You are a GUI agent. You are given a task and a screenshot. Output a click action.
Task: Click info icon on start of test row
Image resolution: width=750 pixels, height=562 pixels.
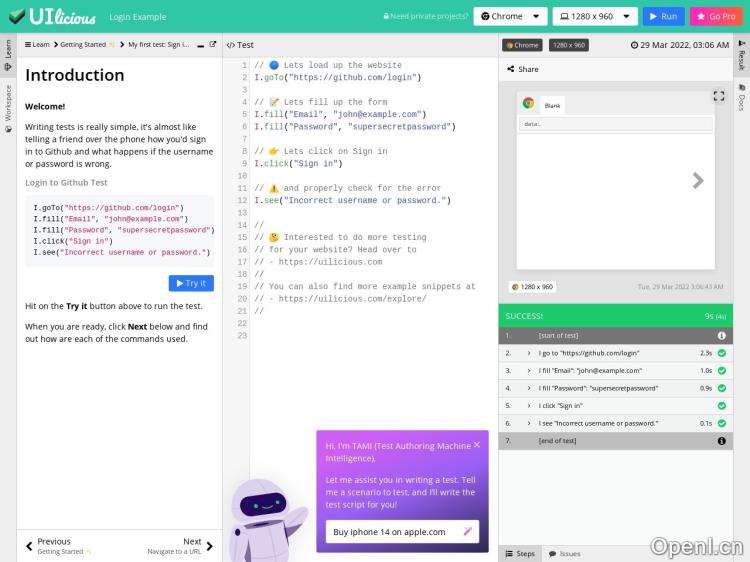coord(721,335)
